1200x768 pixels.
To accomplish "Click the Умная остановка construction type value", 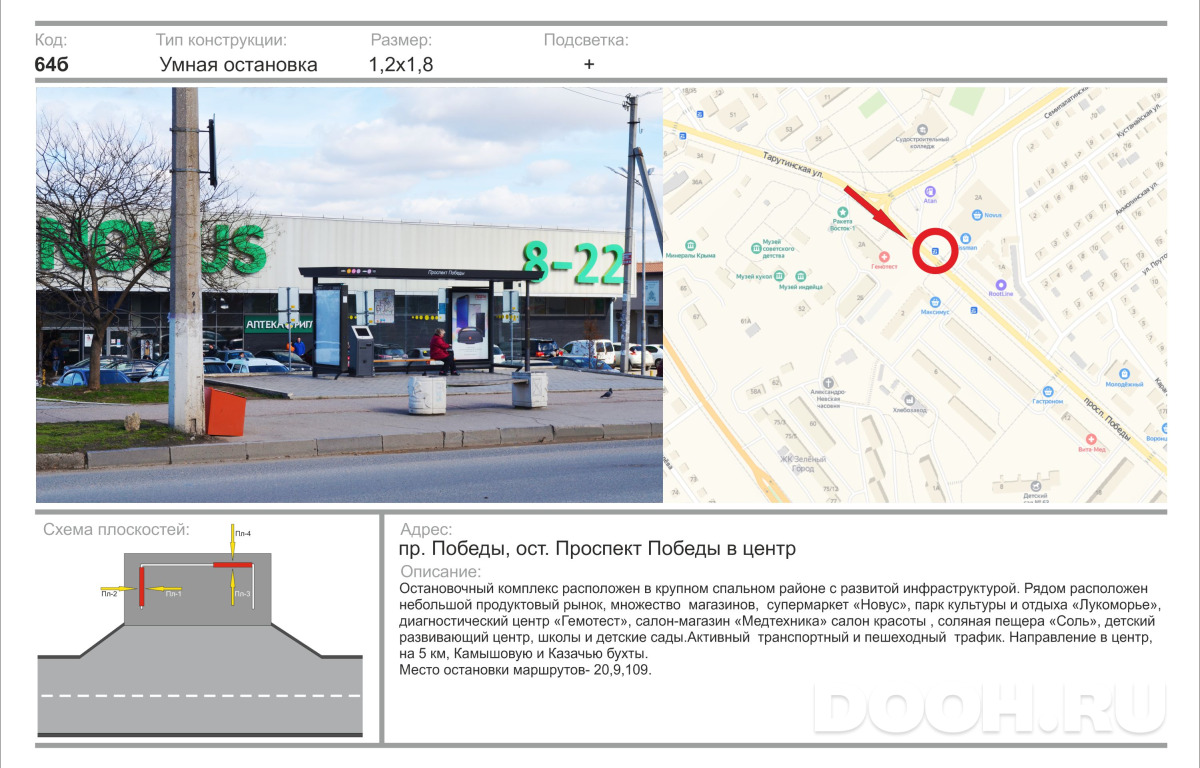I will click(239, 65).
